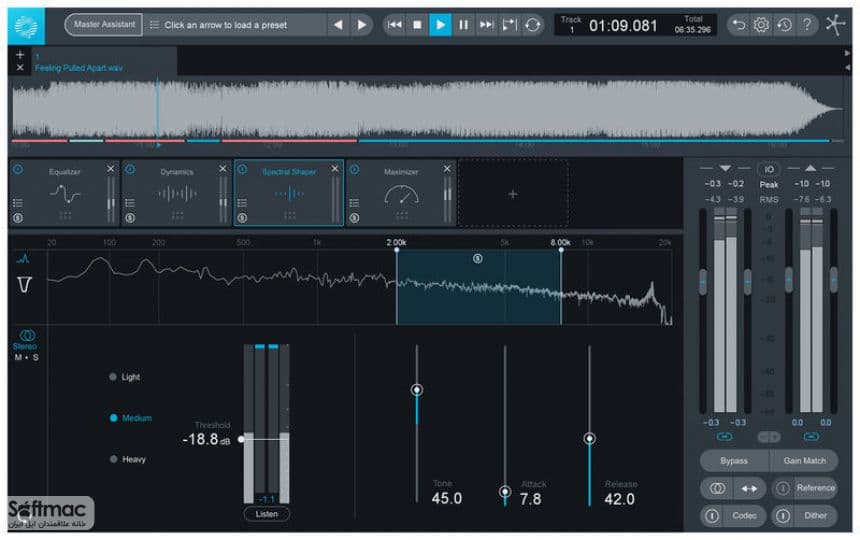Click the 2.00k band edge handle

397,250
